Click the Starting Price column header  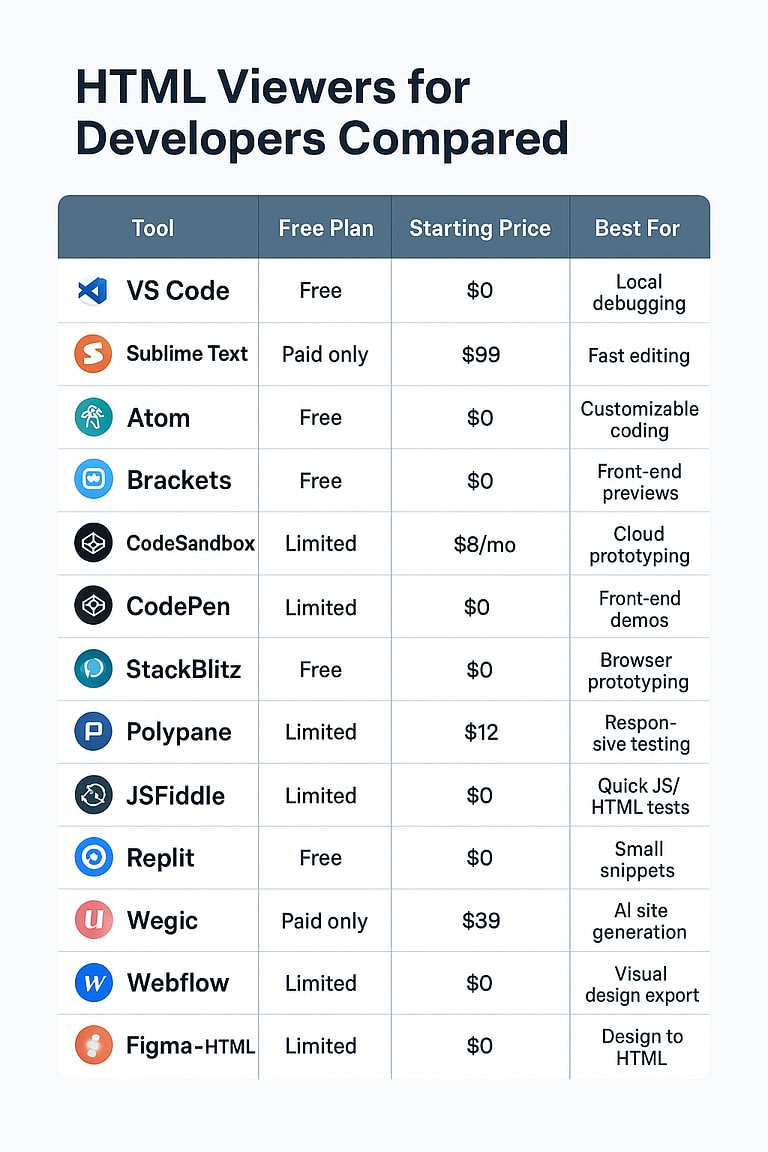tap(480, 228)
